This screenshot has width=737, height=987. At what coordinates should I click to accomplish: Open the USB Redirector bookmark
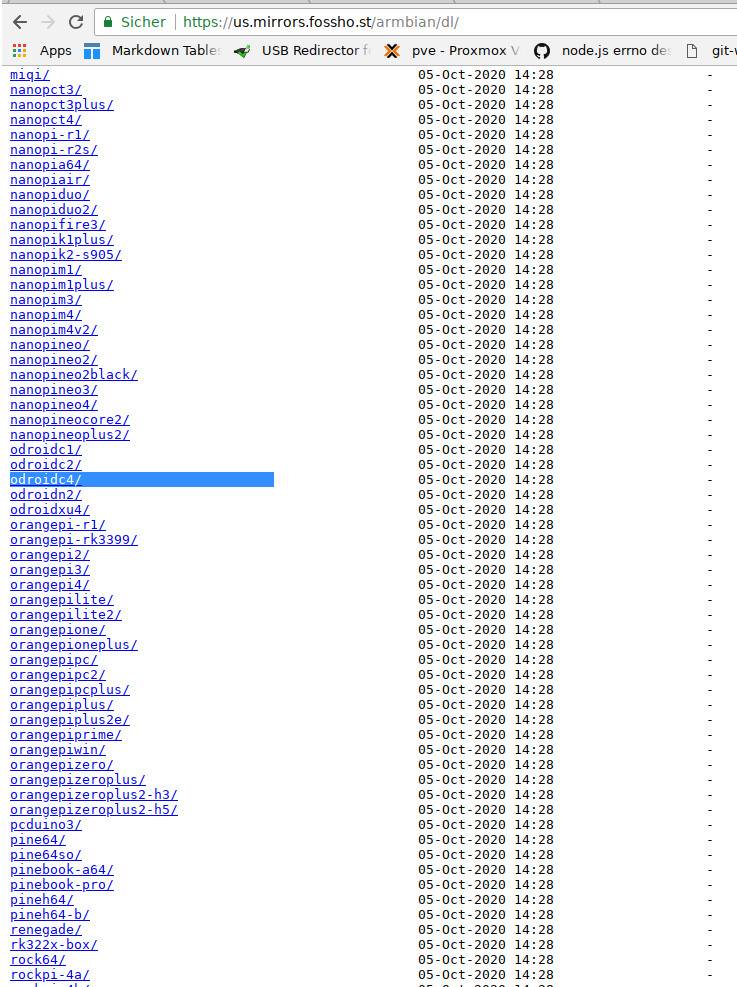[302, 50]
